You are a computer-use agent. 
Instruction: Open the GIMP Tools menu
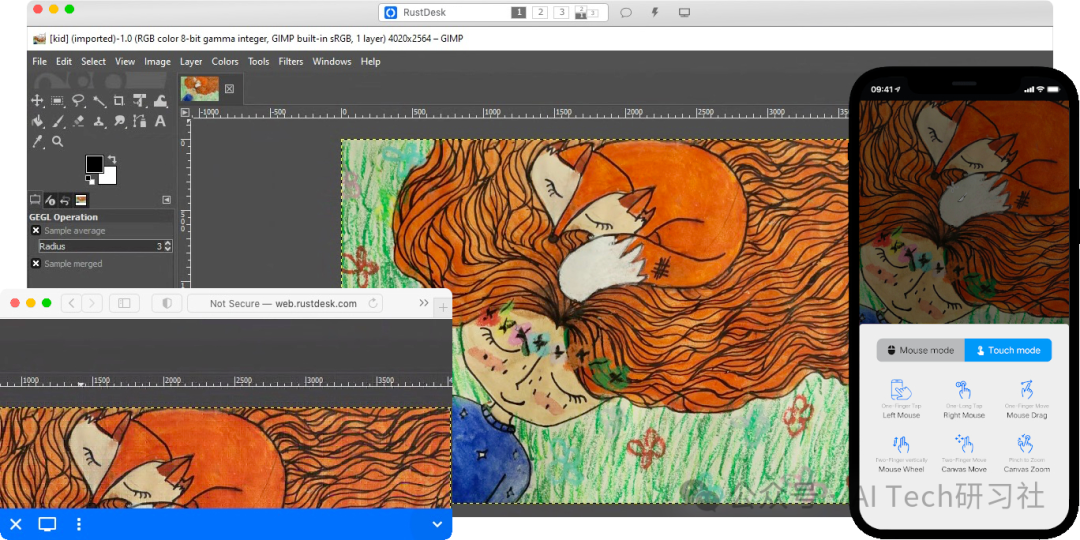point(258,61)
